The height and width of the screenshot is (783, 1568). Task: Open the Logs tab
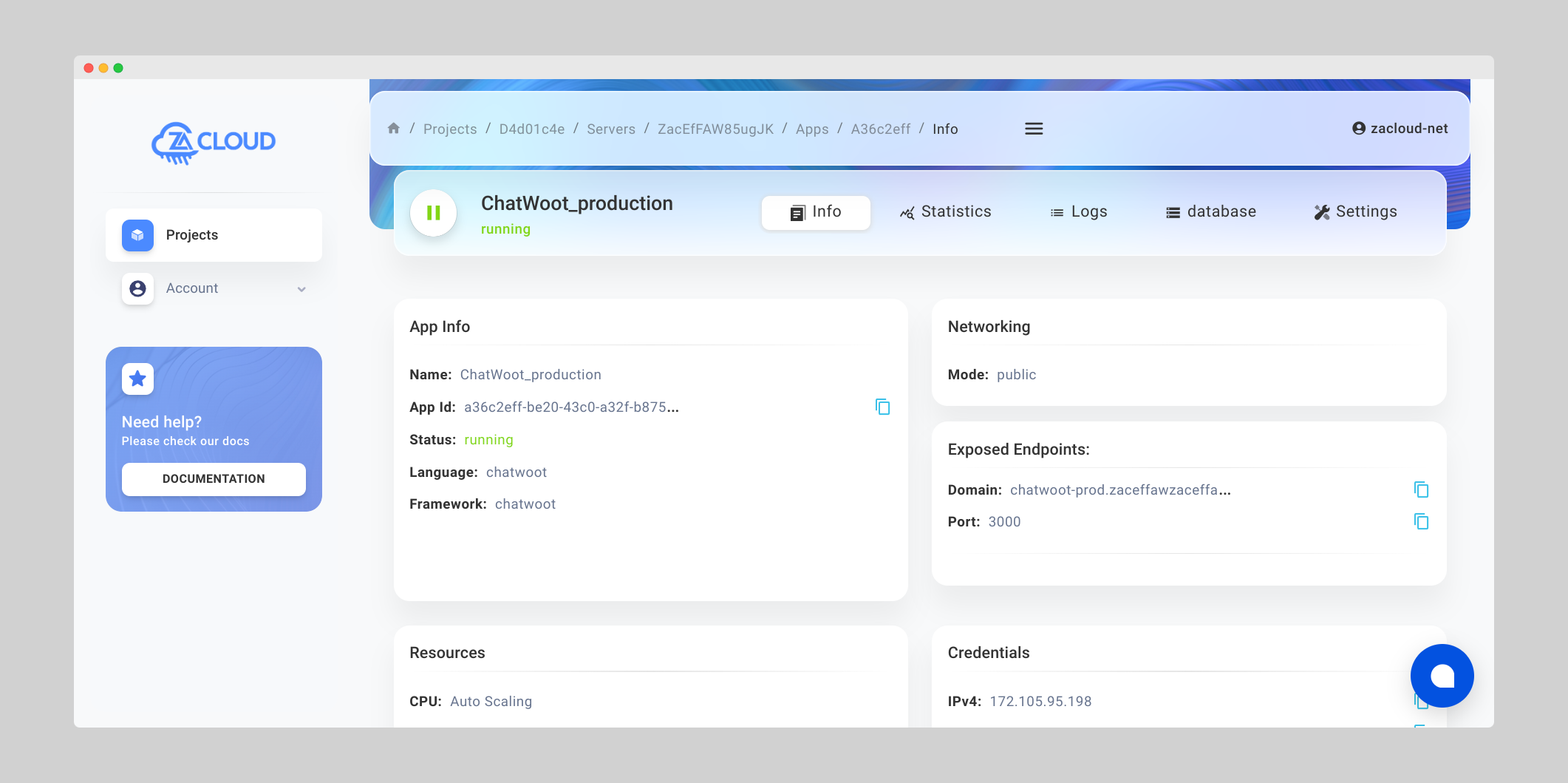1079,212
